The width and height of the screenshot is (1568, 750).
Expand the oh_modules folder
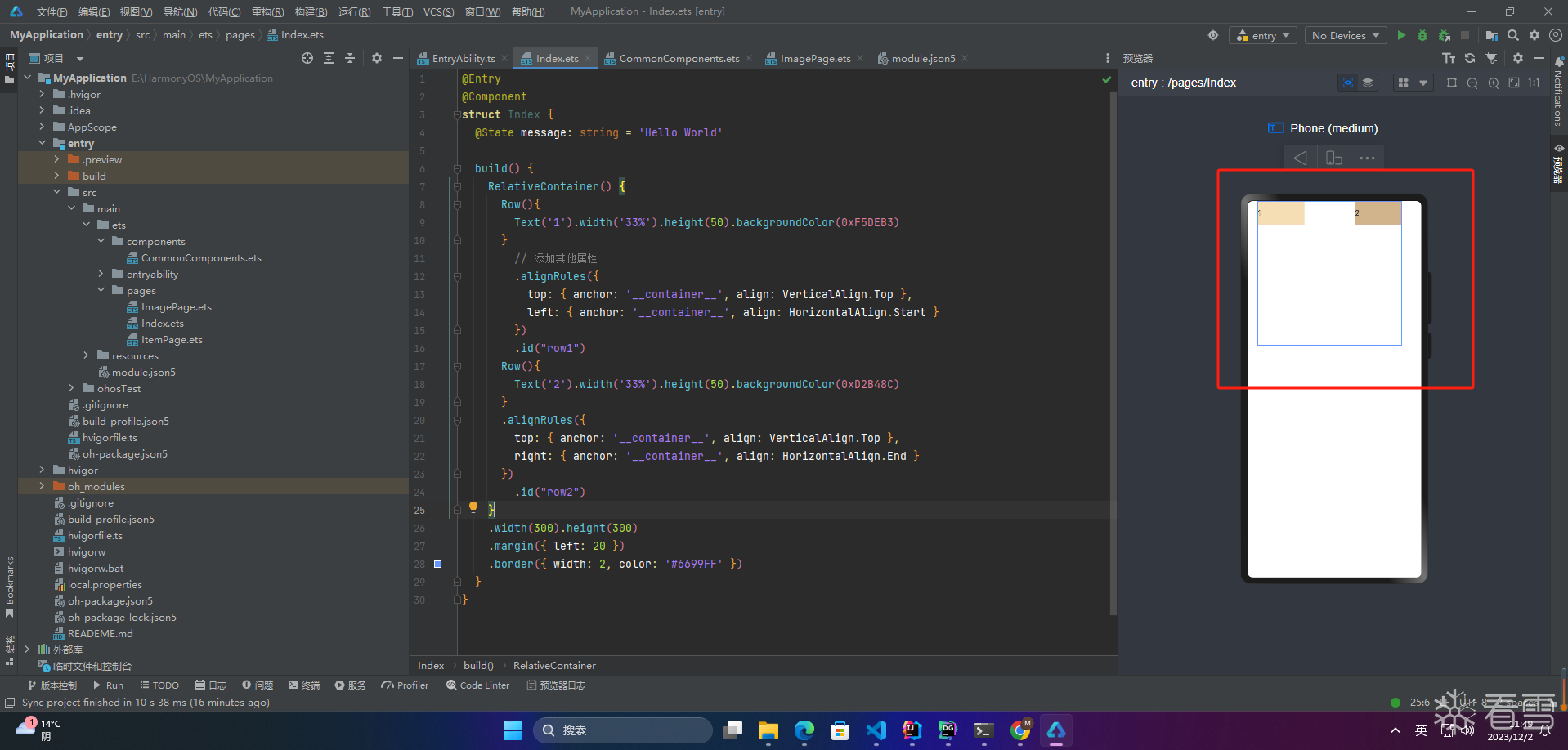tap(42, 486)
